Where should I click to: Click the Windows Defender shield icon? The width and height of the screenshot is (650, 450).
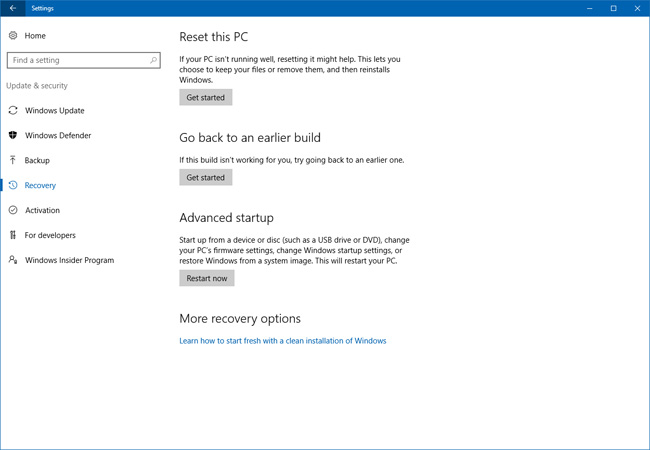click(x=13, y=135)
